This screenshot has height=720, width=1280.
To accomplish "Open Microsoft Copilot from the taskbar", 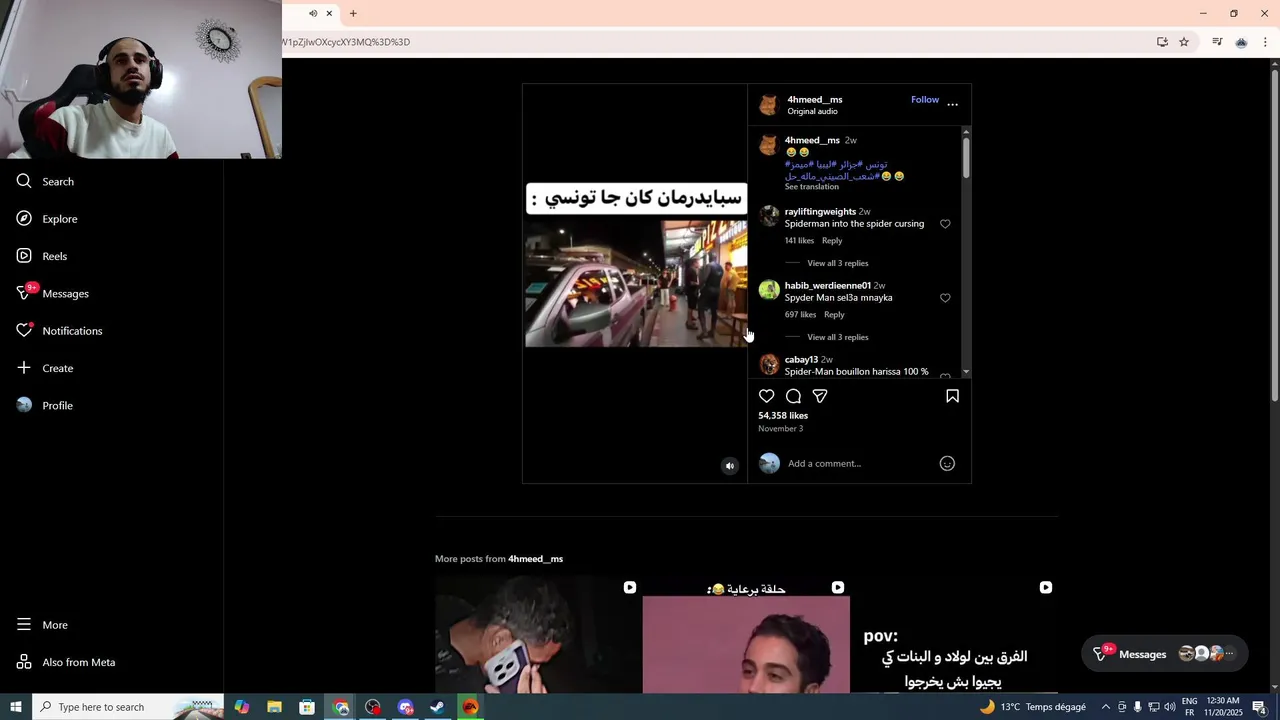I will pyautogui.click(x=242, y=707).
